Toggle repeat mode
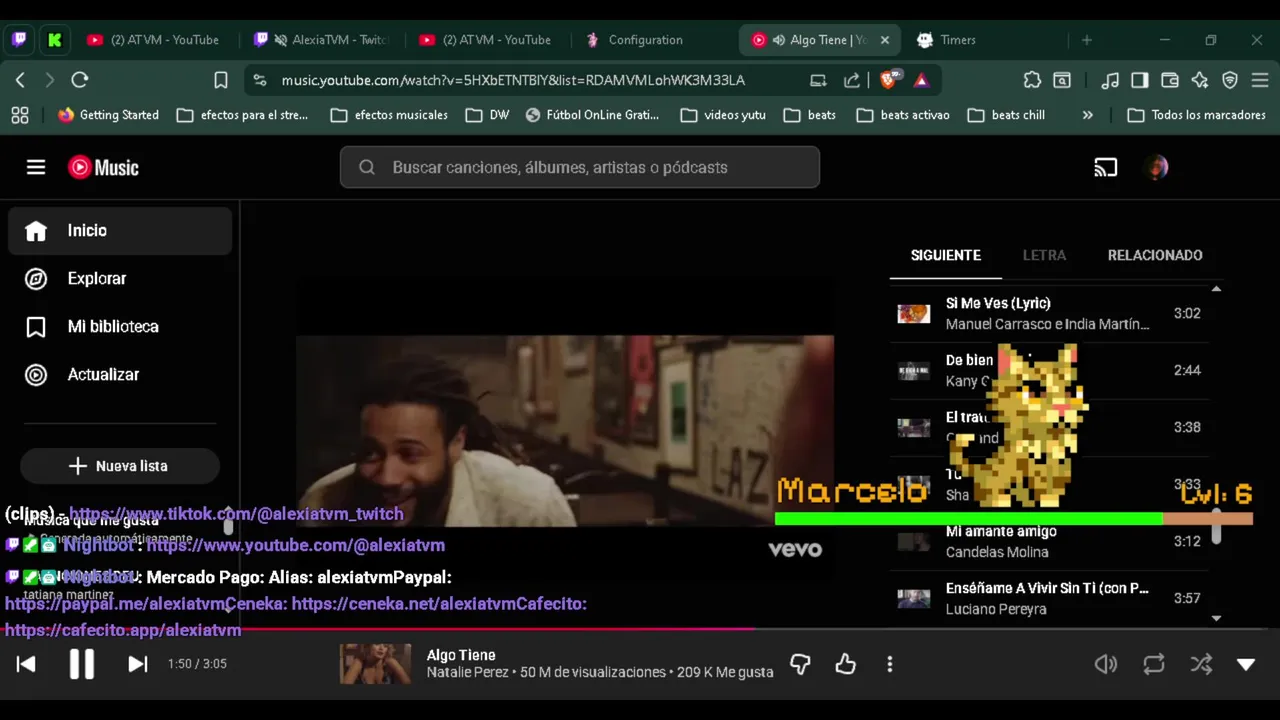Image resolution: width=1280 pixels, height=720 pixels. pos(1154,664)
